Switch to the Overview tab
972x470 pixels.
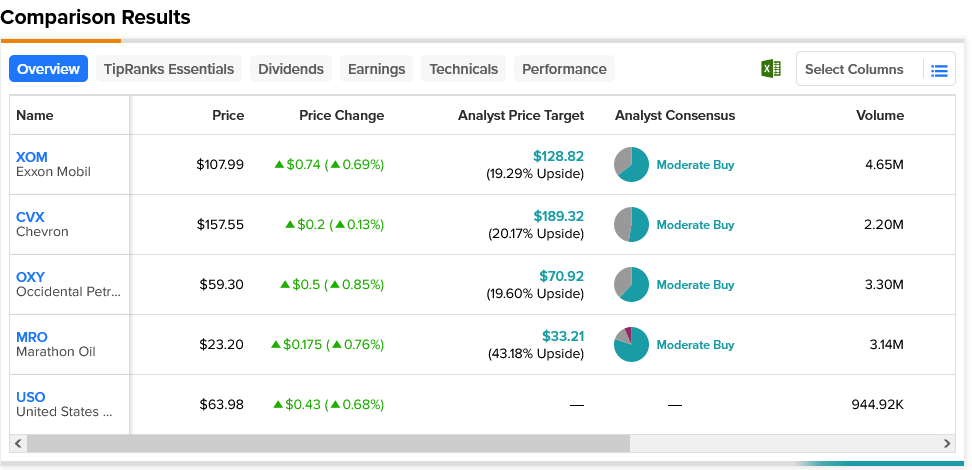pos(48,69)
